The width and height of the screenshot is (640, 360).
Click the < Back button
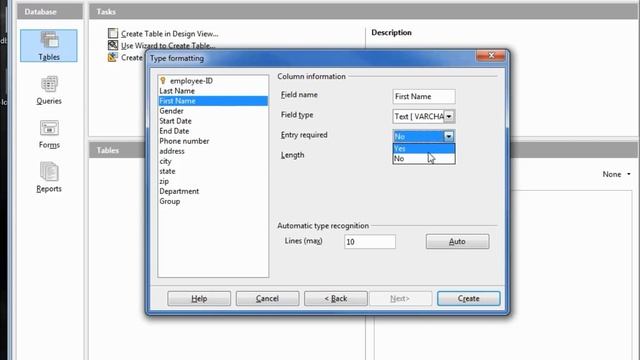coord(336,298)
